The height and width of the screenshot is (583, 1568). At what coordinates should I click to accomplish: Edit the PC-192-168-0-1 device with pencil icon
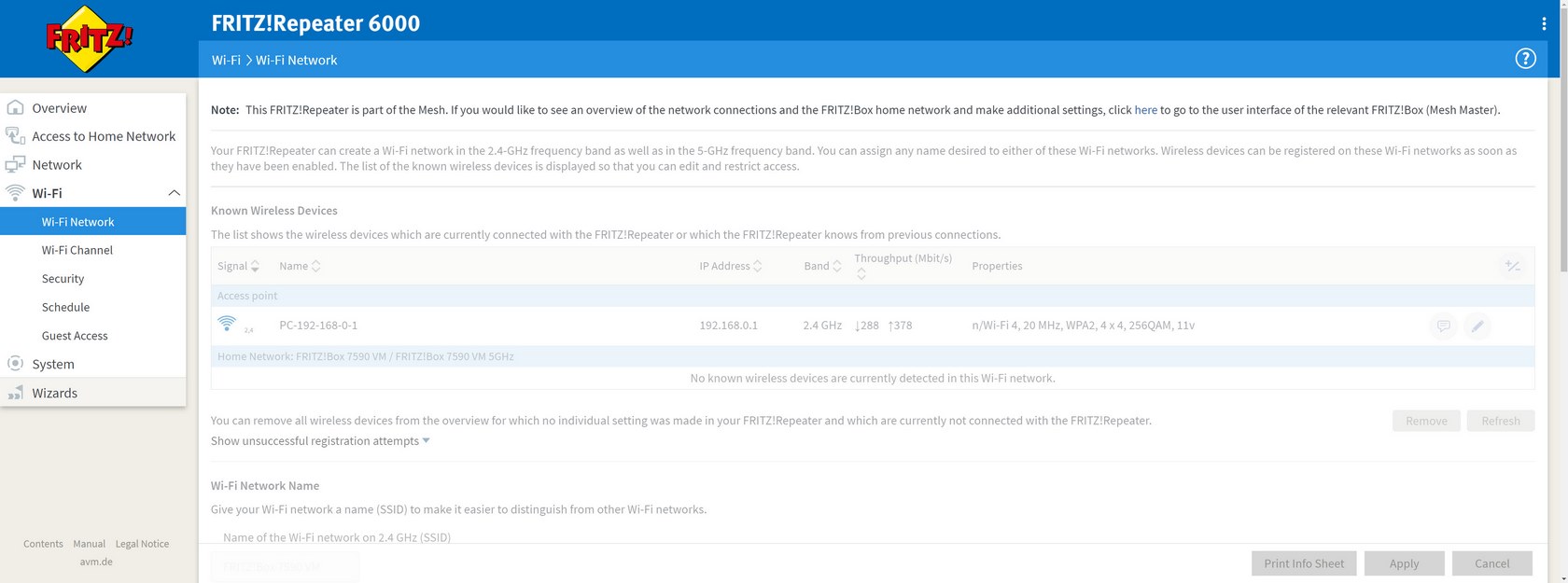[x=1477, y=326]
